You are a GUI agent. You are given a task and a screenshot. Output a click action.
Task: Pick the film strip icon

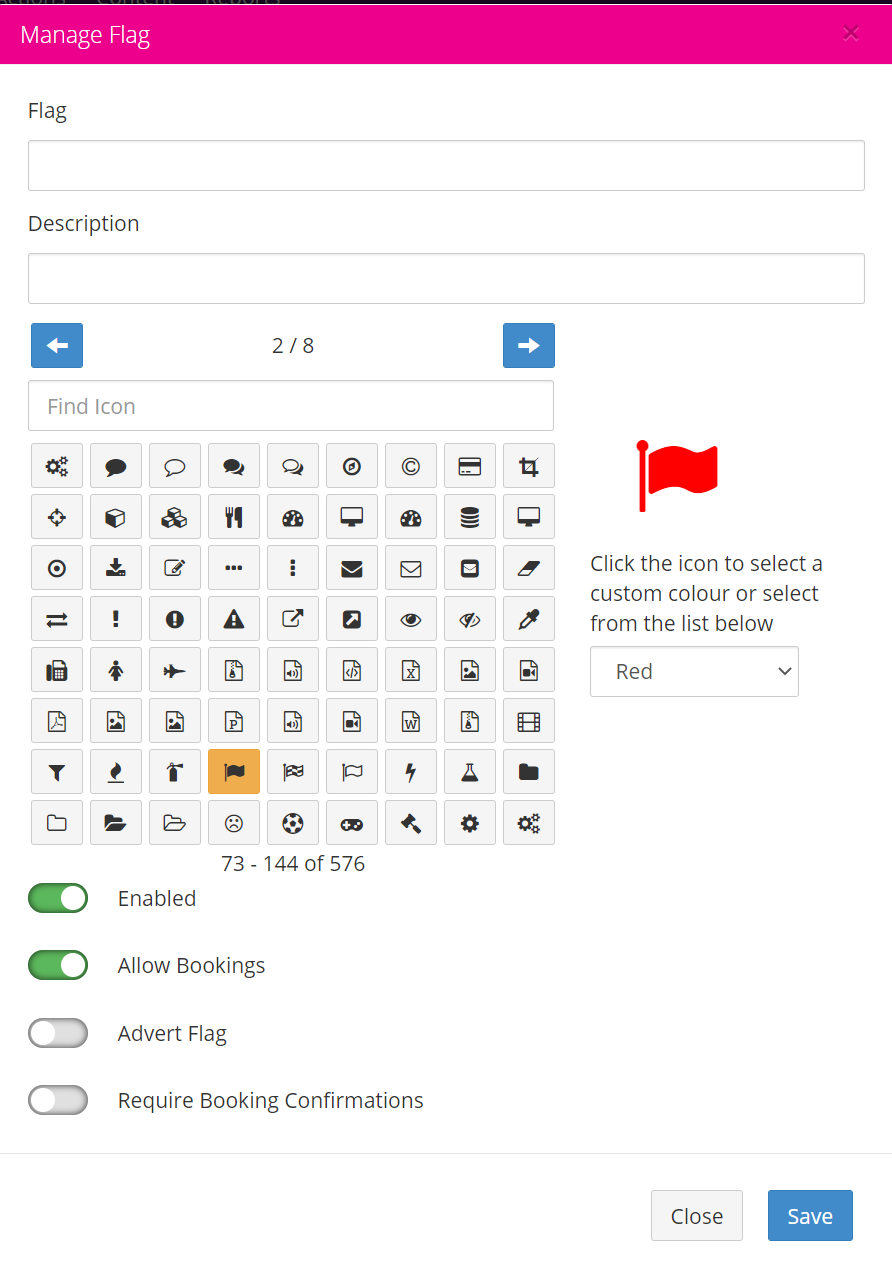[529, 721]
